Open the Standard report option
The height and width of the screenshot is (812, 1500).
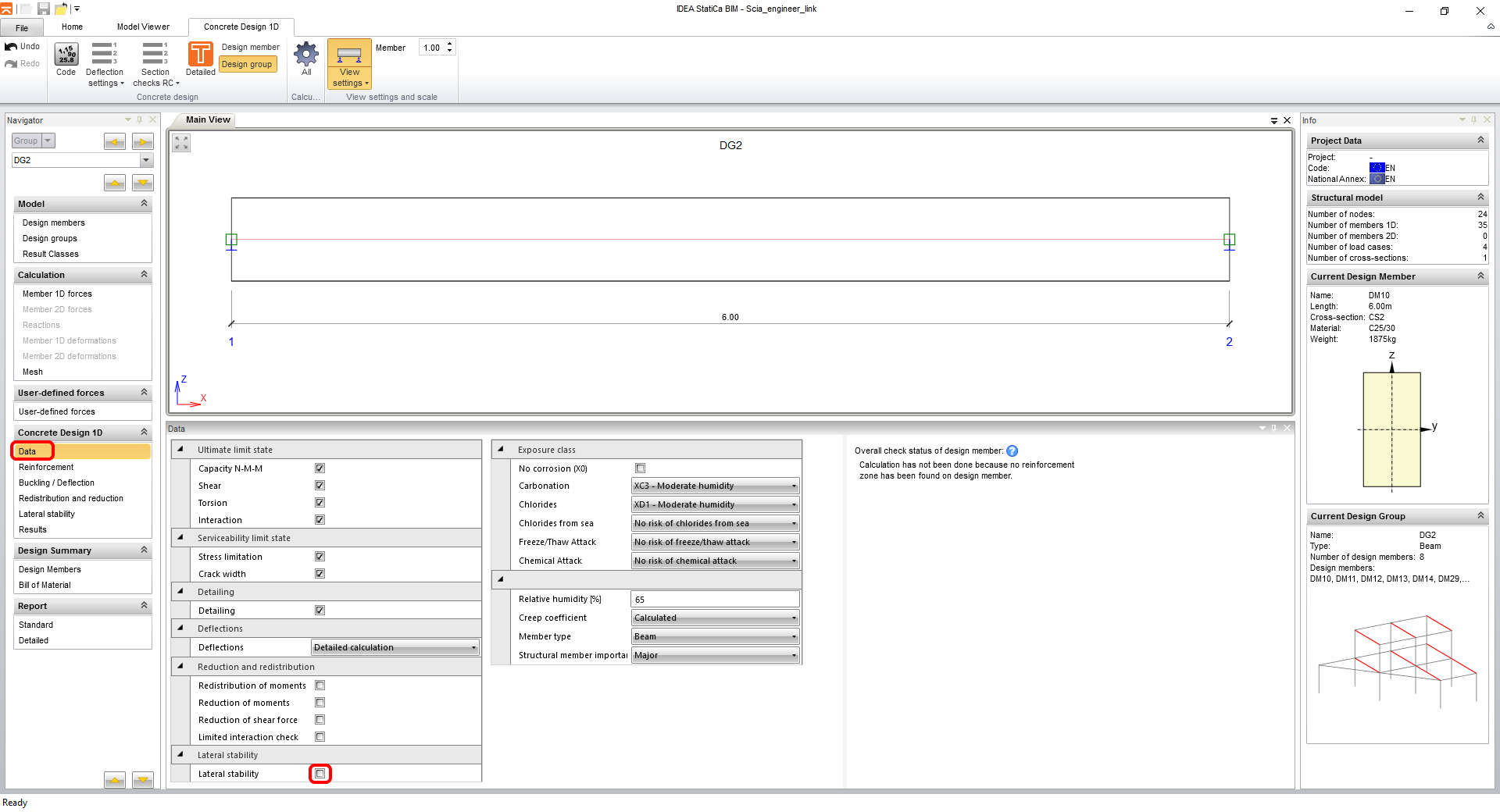pyautogui.click(x=36, y=625)
